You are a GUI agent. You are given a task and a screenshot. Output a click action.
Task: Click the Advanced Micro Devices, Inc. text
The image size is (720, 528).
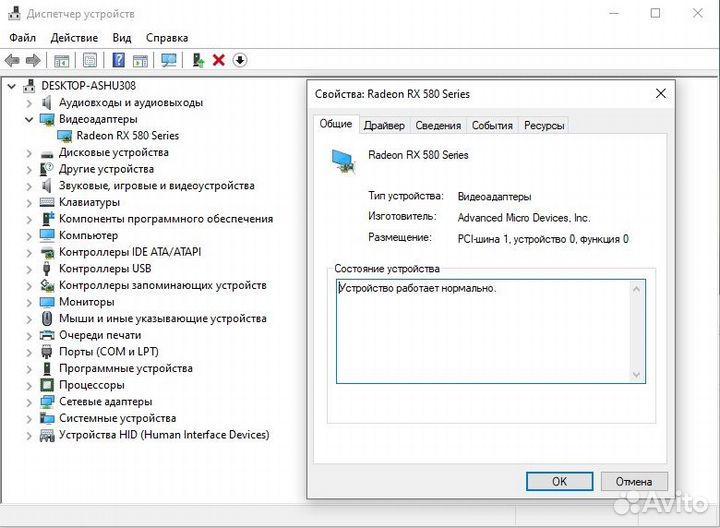pyautogui.click(x=524, y=218)
